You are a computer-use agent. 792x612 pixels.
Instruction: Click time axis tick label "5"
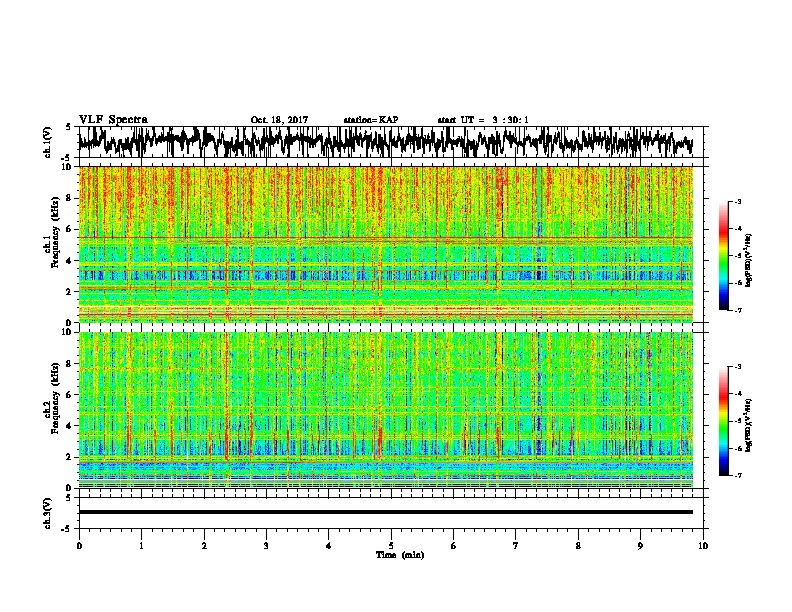391,545
